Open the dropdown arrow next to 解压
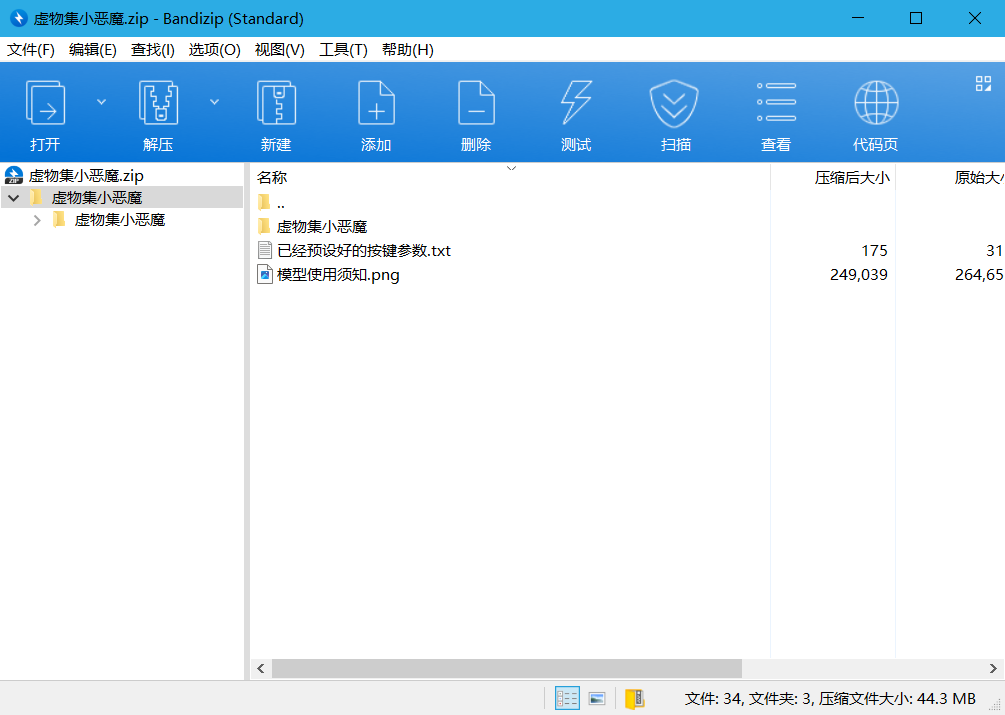The width and height of the screenshot is (1005, 715). click(x=214, y=102)
